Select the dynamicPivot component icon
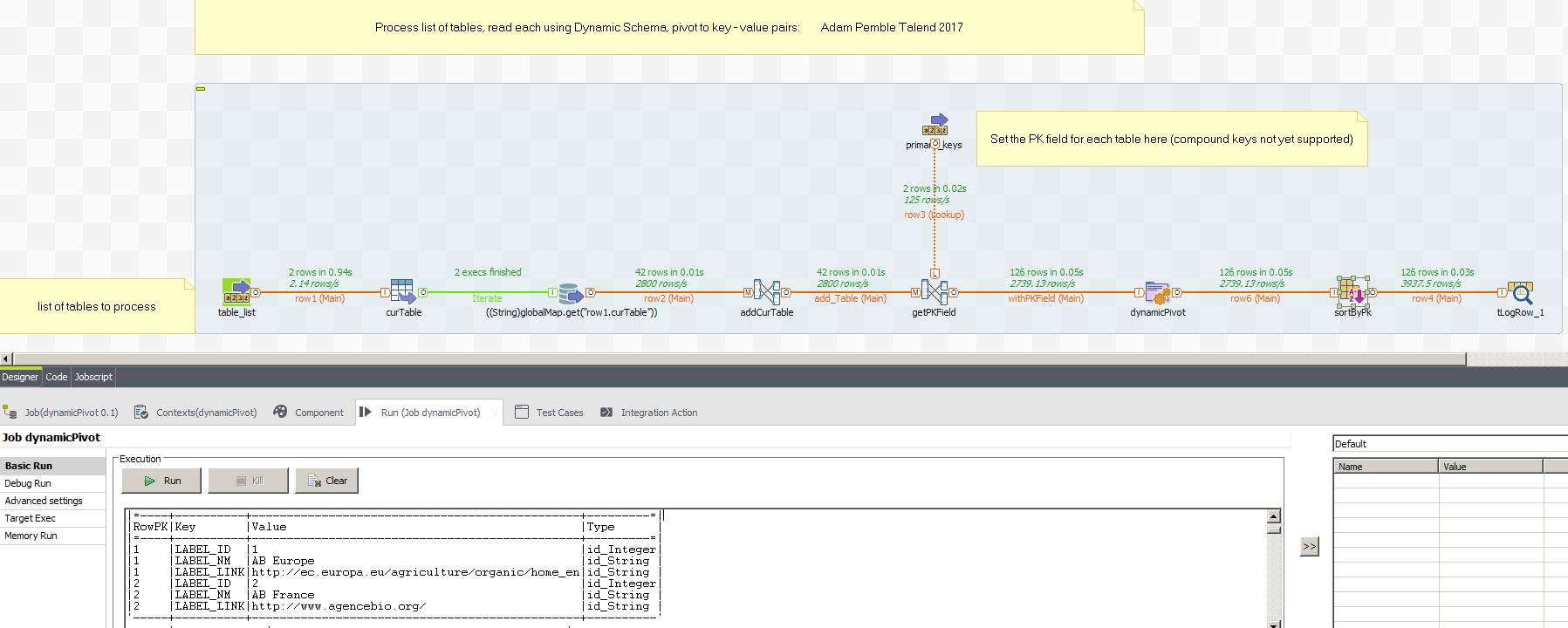The image size is (1568, 628). tap(1158, 292)
